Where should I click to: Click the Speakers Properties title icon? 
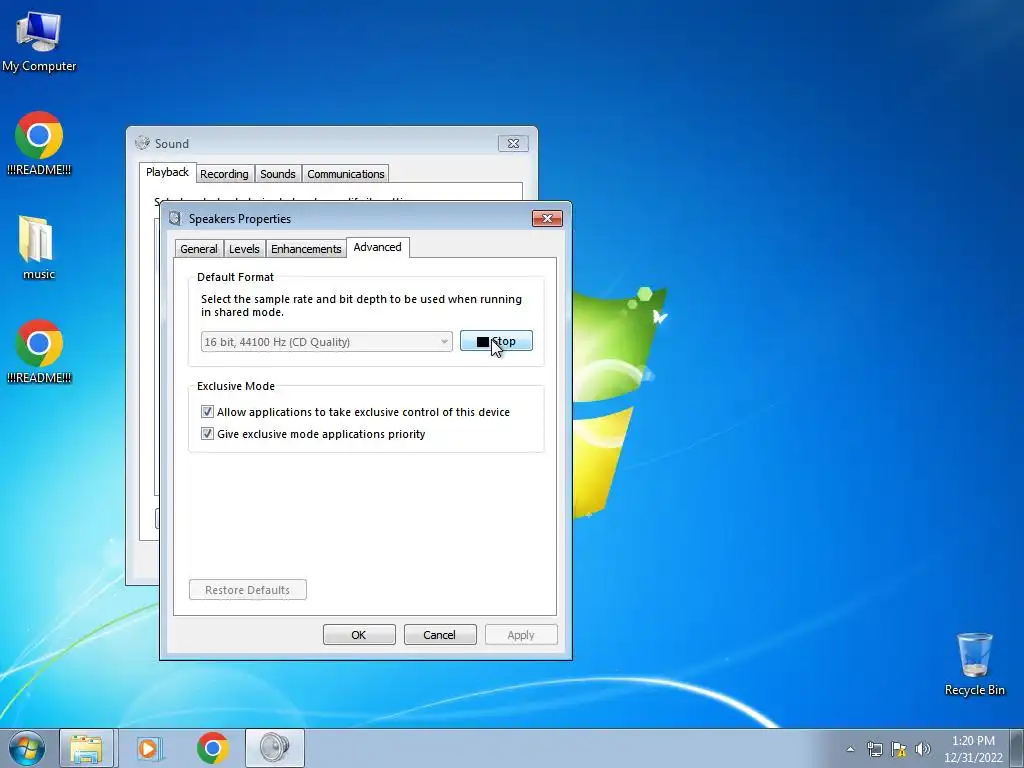coord(174,218)
